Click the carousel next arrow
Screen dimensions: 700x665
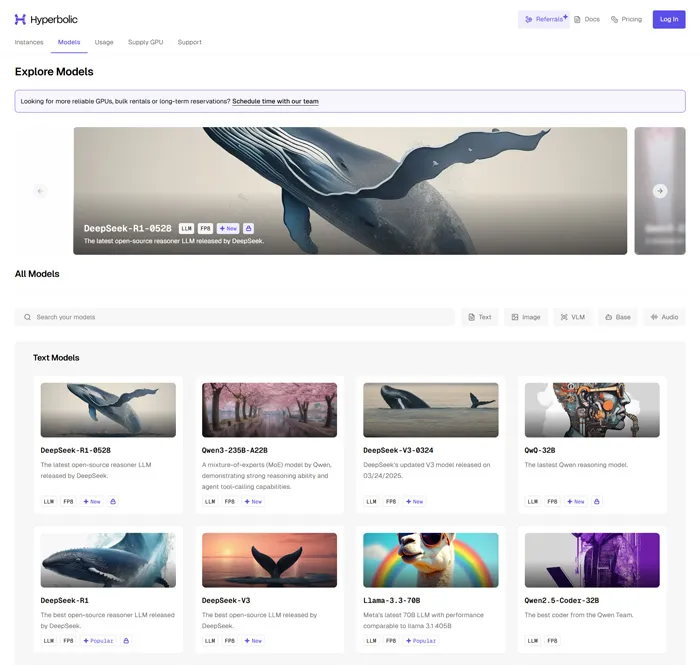pos(660,191)
